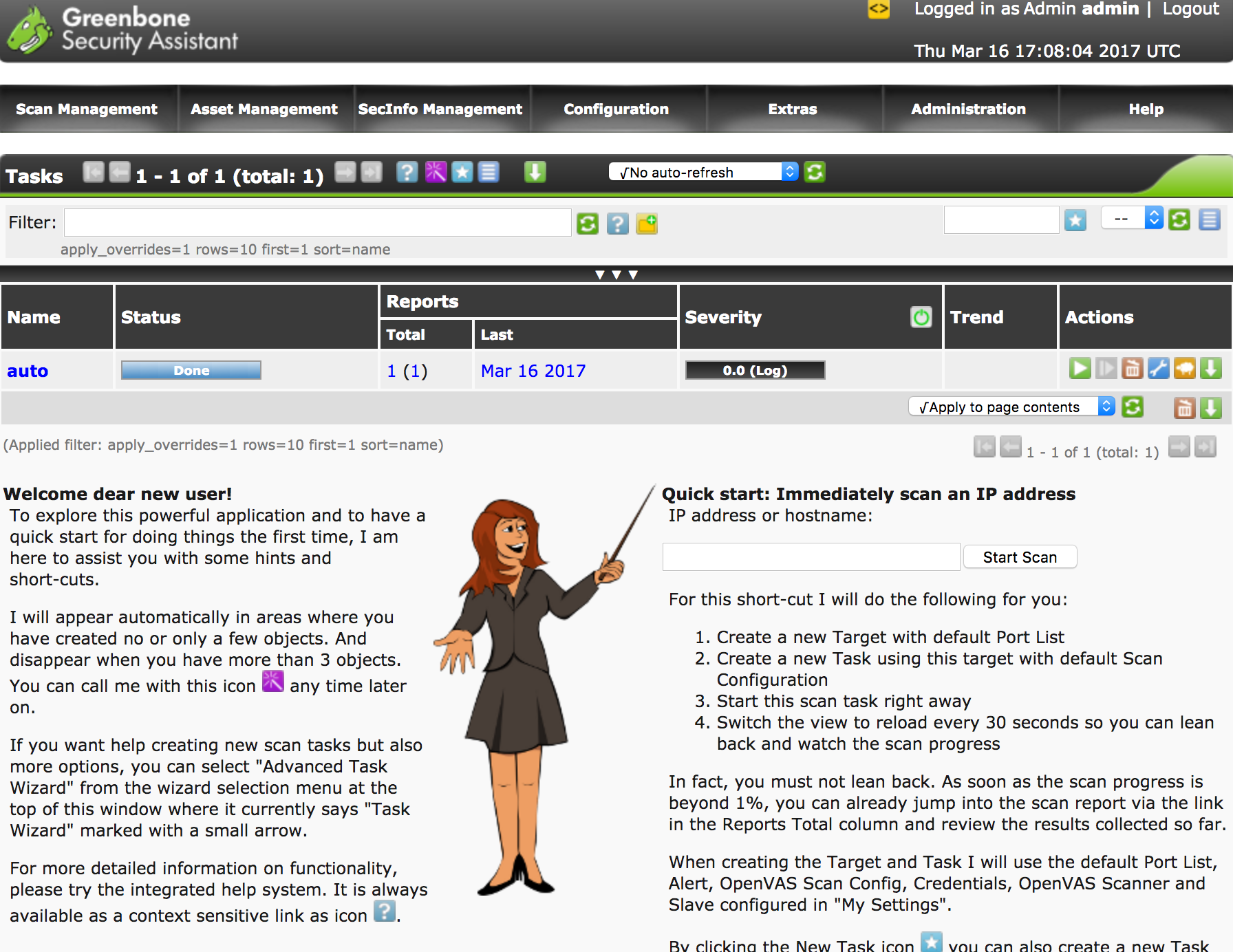Click into the Filter text field

point(318,222)
